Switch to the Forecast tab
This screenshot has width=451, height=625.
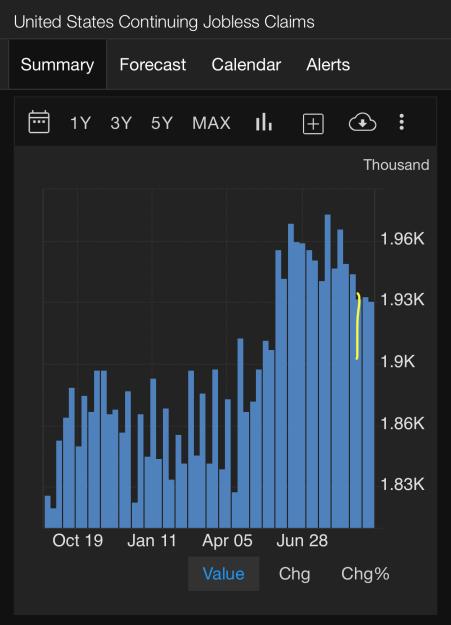pos(153,65)
